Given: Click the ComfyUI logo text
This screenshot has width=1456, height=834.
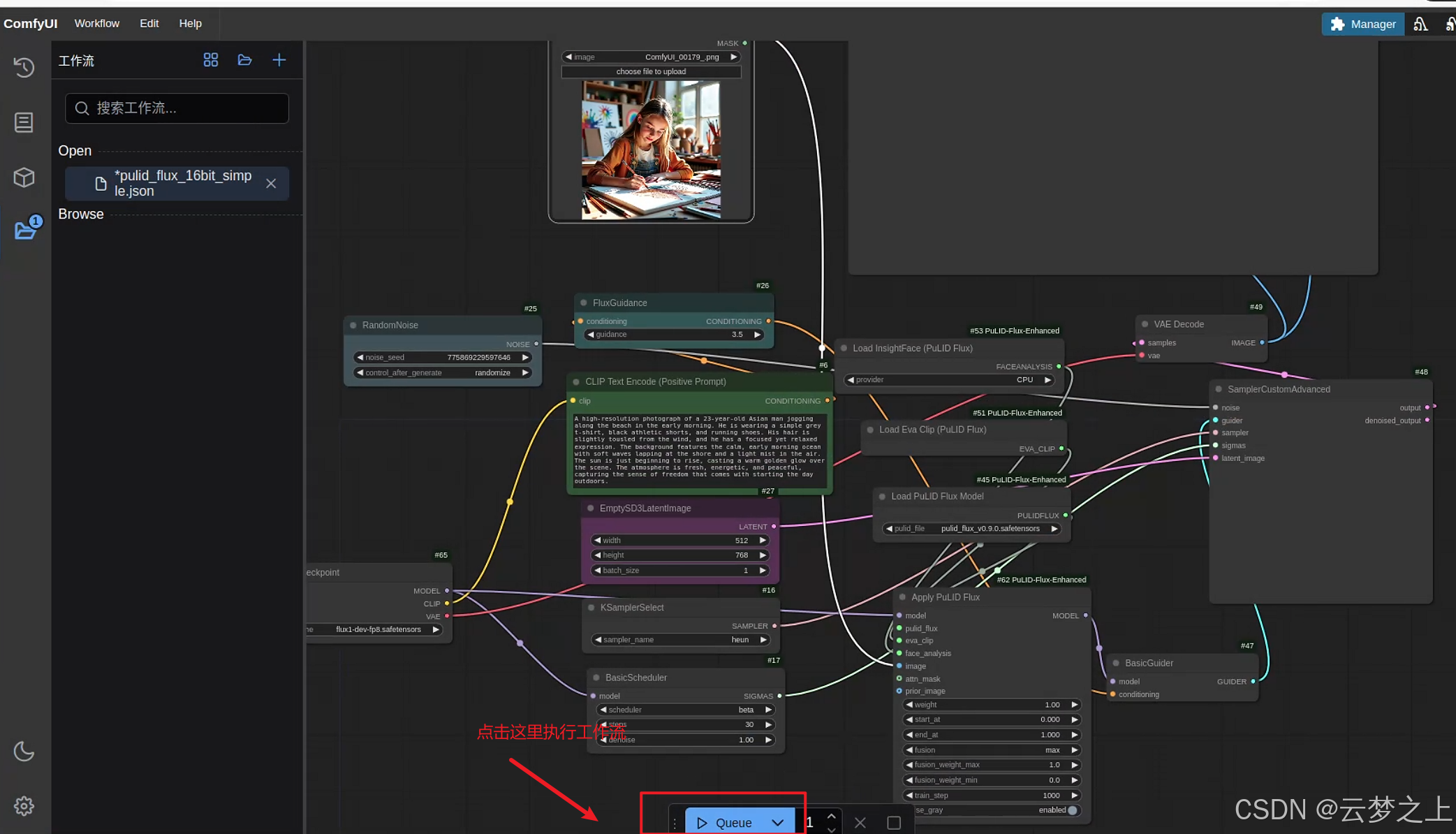Looking at the screenshot, I should click(x=31, y=23).
